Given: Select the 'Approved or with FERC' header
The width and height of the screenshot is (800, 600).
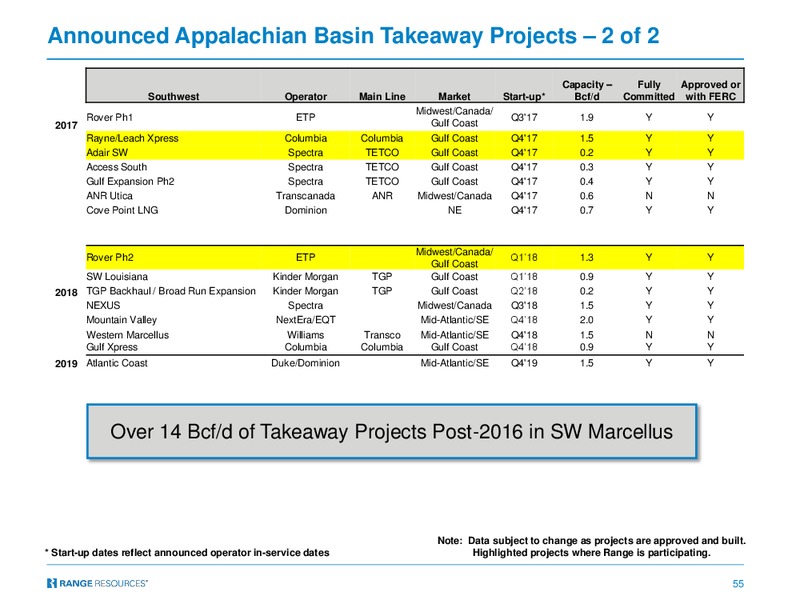Looking at the screenshot, I should [x=710, y=90].
